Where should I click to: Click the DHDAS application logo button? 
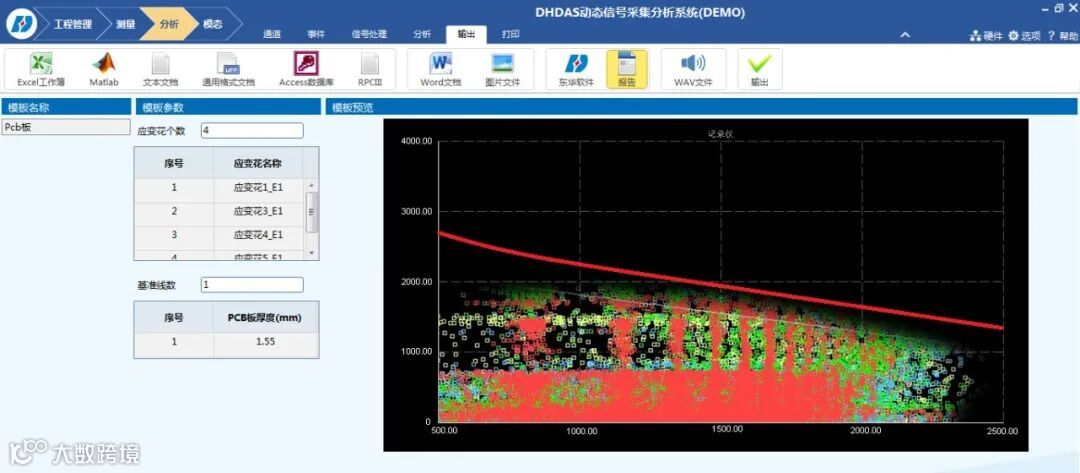21,23
